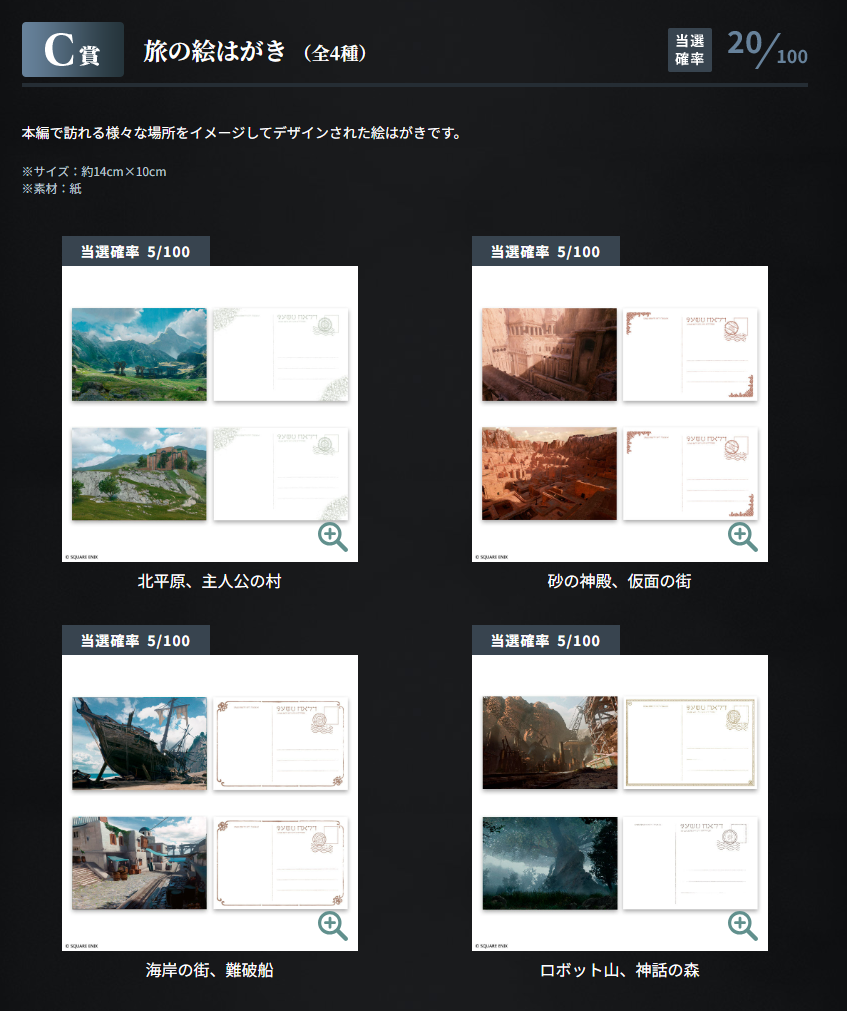Screen dimensions: 847x1011
Task: Click the material note ※素材：紙
Action: (x=52, y=188)
